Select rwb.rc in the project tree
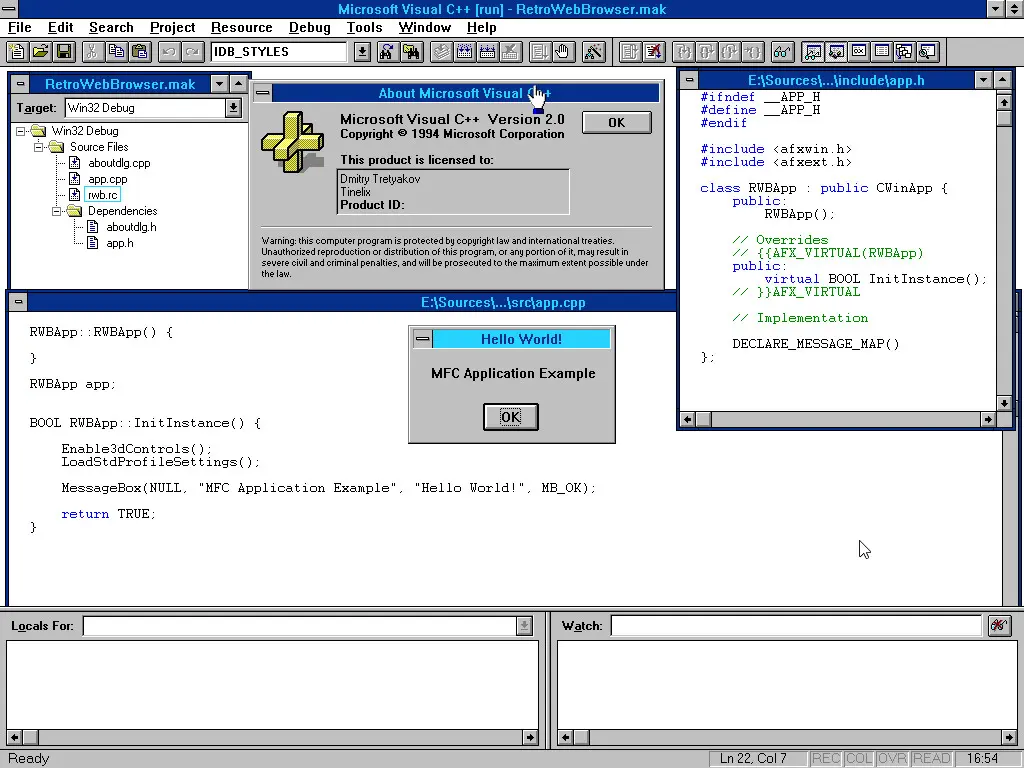Viewport: 1024px width, 768px height. click(103, 195)
